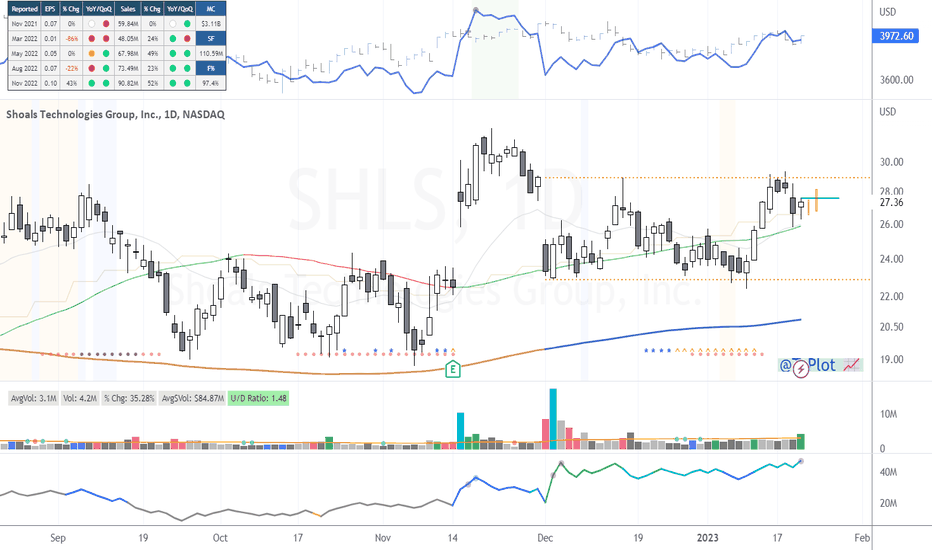Click the 40M lower indicator axis label

(889, 472)
